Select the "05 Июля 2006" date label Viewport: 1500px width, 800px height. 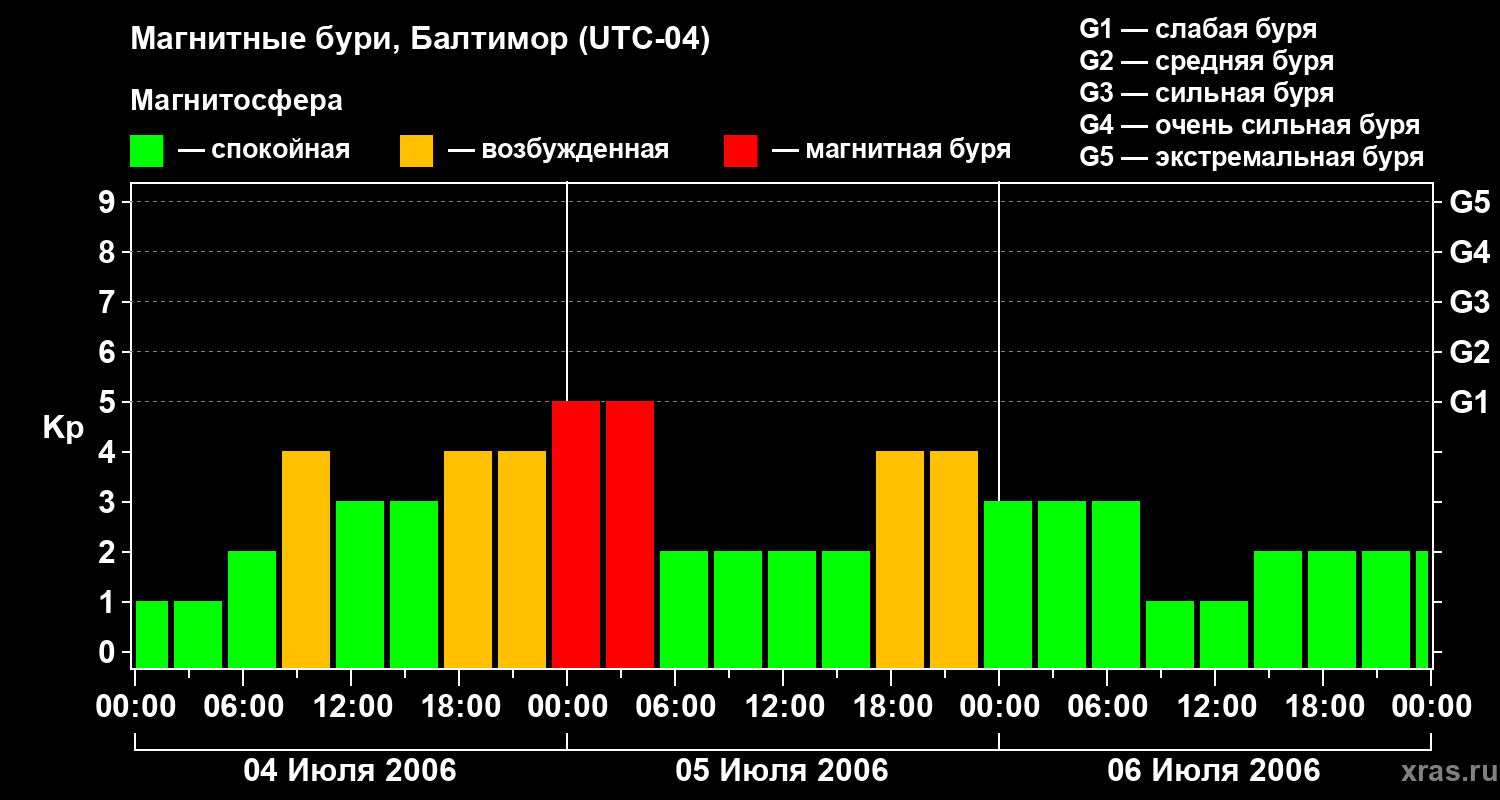click(782, 771)
